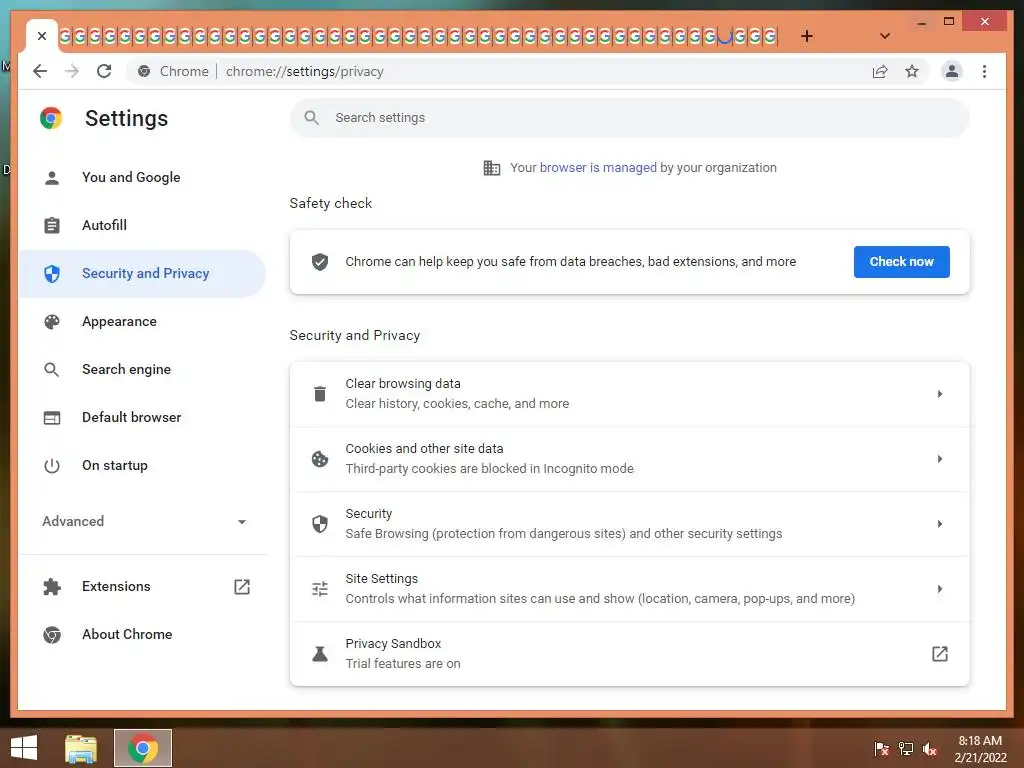Open Windows Start menu
The width and height of the screenshot is (1024, 768).
click(24, 748)
